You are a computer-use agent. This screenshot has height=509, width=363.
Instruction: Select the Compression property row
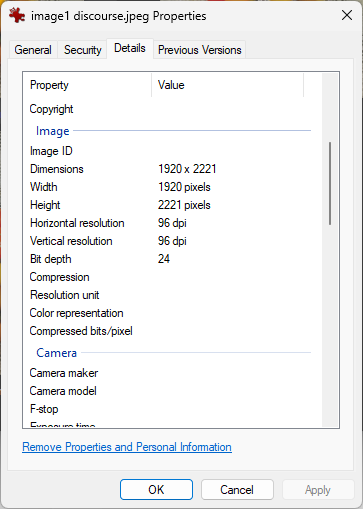coord(167,277)
